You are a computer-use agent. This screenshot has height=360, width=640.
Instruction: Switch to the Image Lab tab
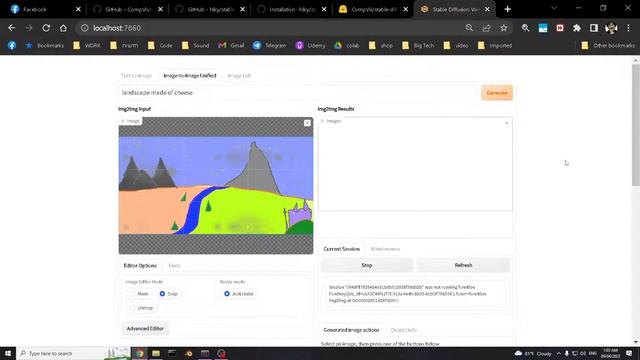click(x=239, y=76)
